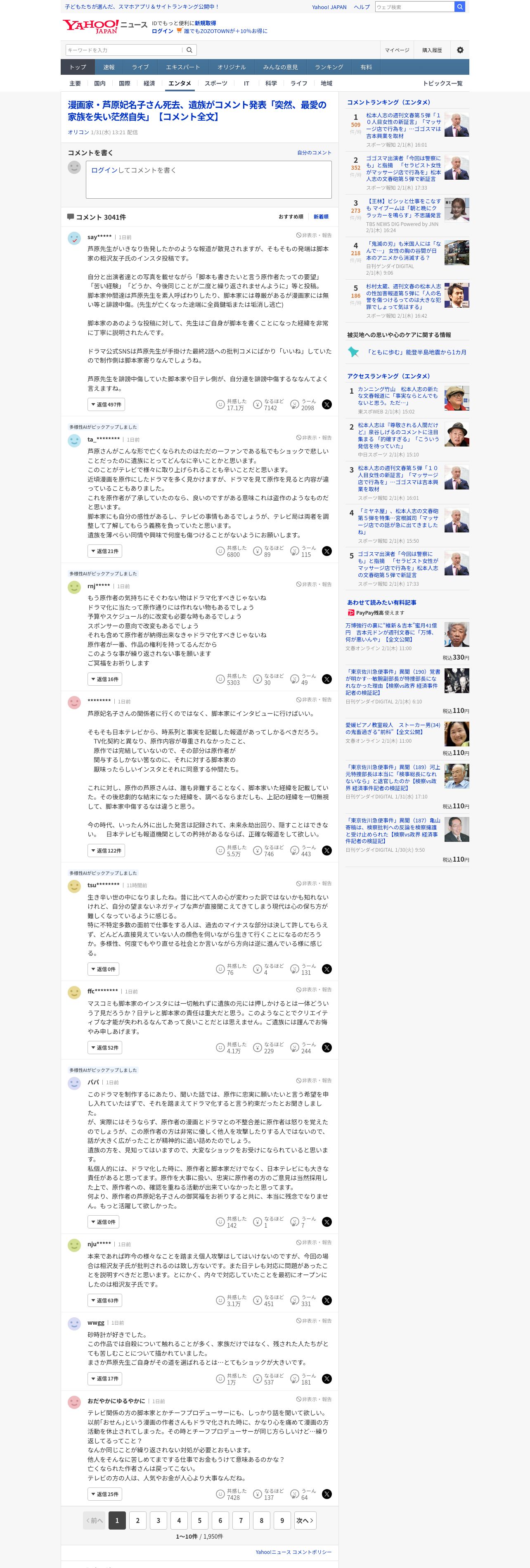
Task: Click the keyword search magnifier icon
Action: coord(189,50)
